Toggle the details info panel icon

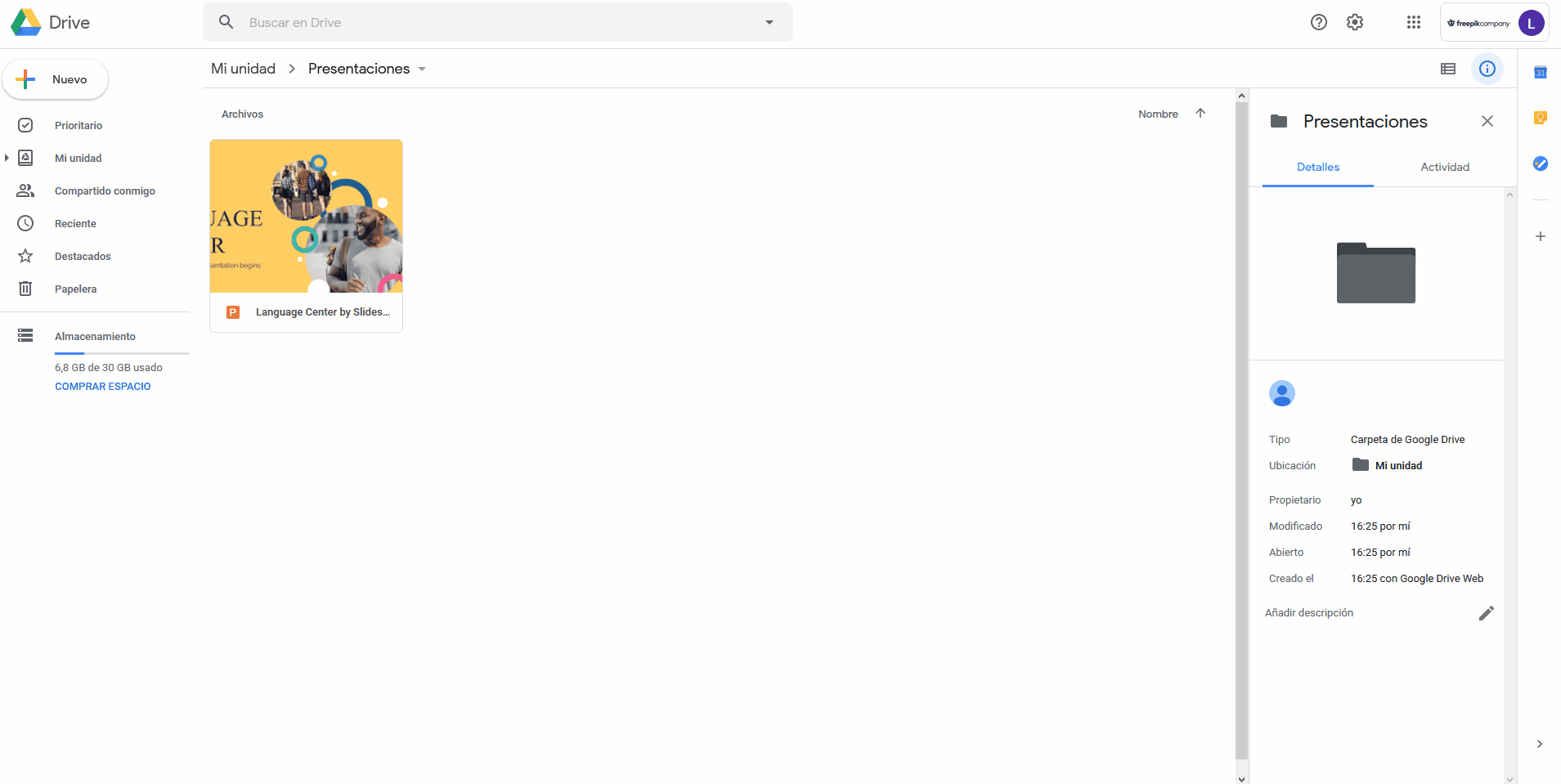tap(1487, 69)
